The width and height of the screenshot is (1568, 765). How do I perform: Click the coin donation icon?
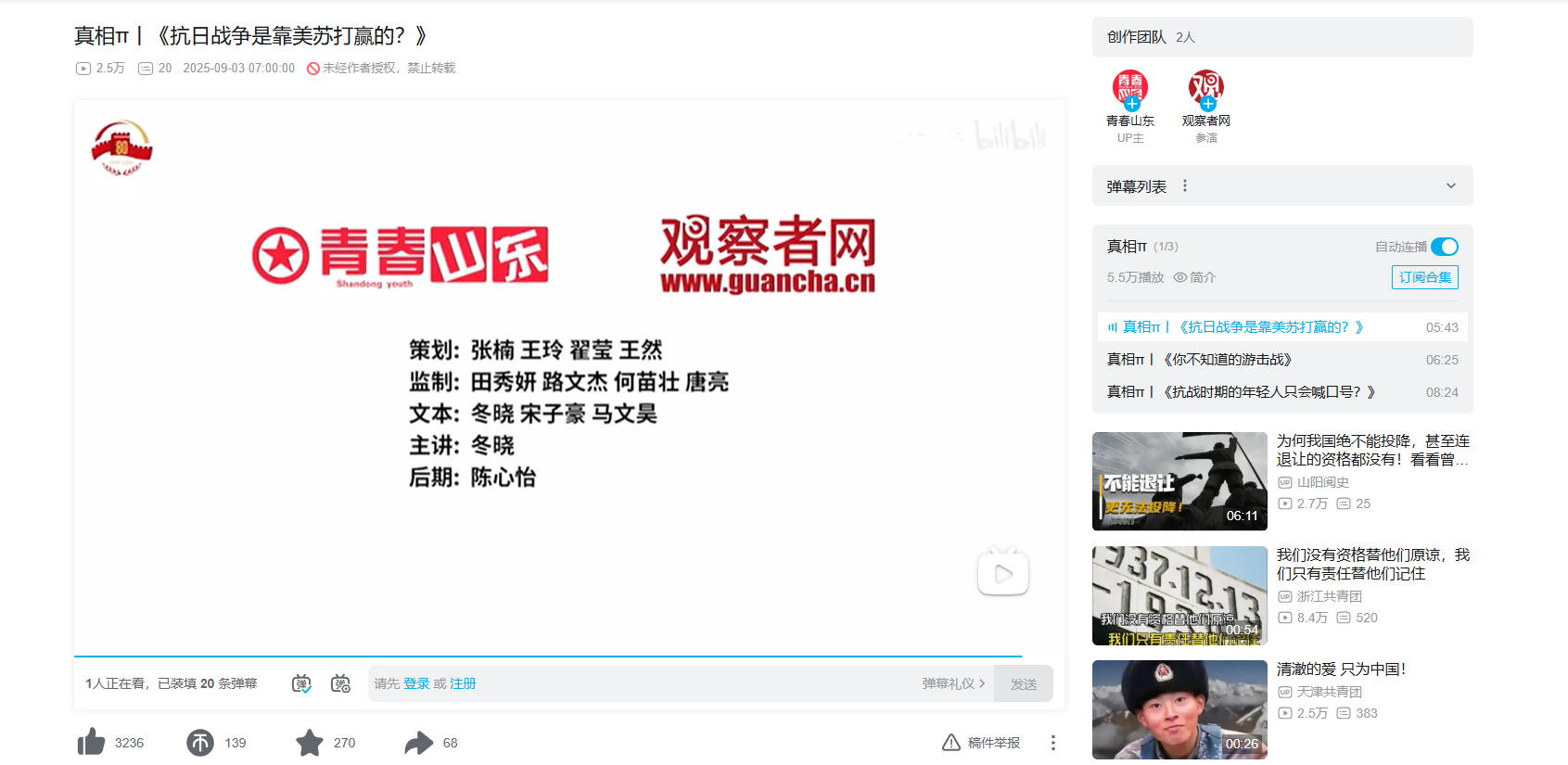click(x=200, y=743)
